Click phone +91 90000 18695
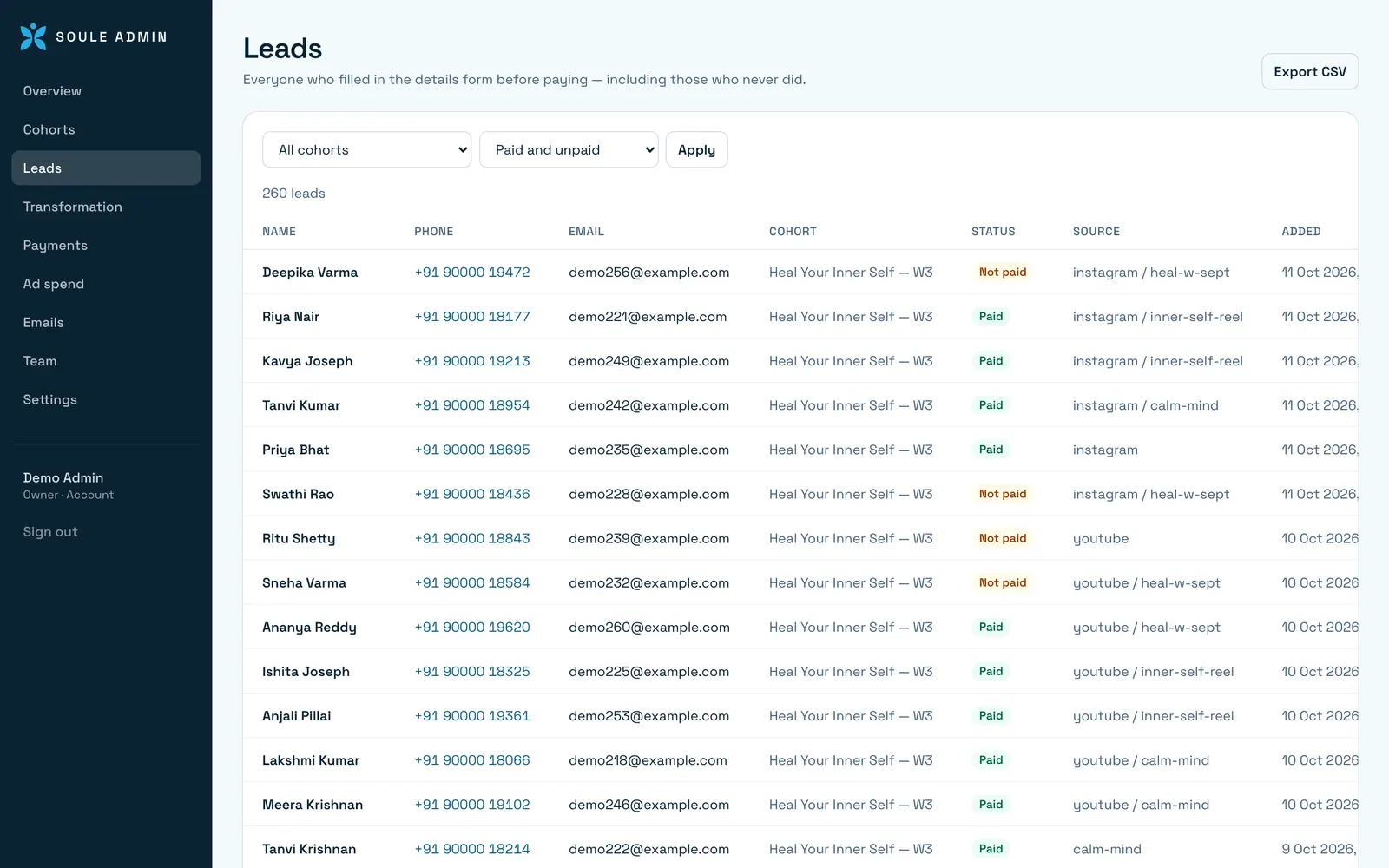This screenshot has height=868, width=1389. (x=472, y=450)
